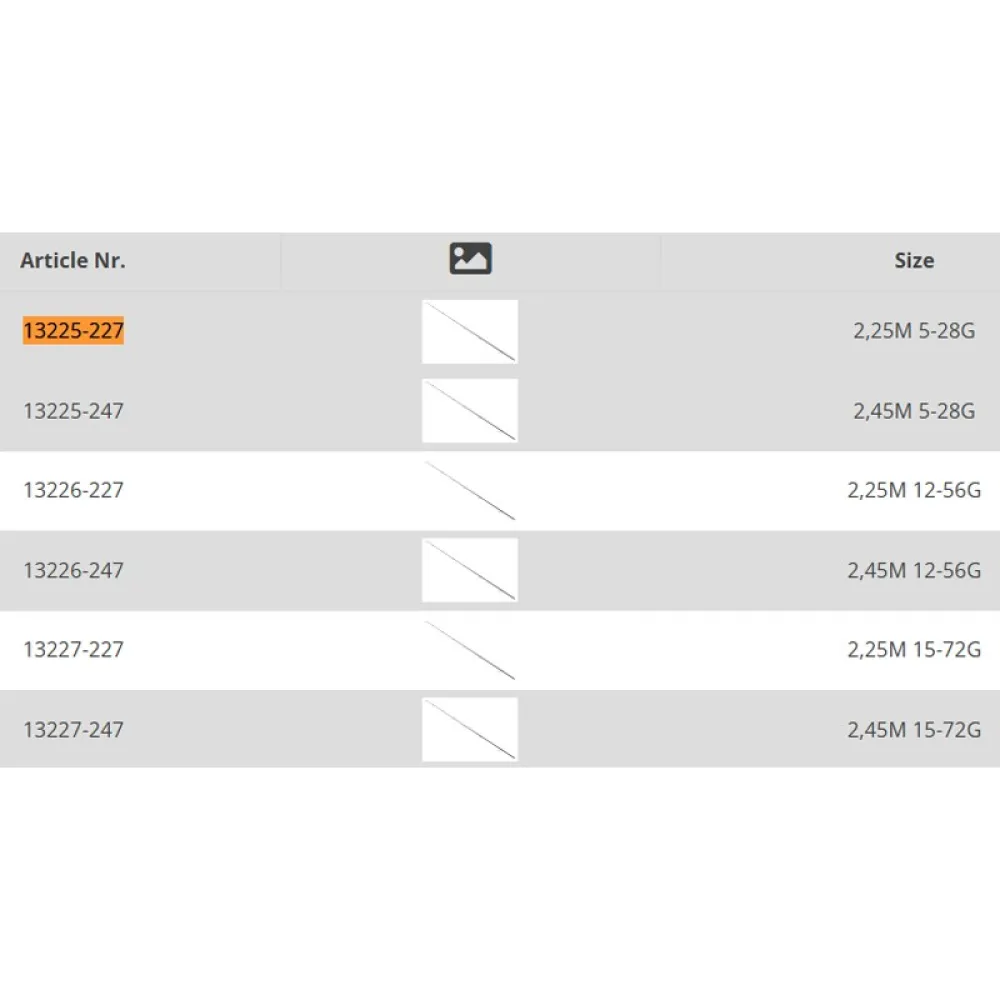Click the image column header icon

coord(470,259)
